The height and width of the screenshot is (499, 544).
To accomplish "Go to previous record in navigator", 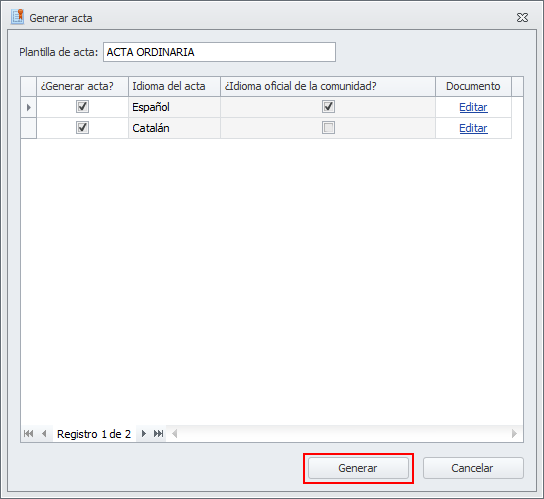I will (x=44, y=433).
